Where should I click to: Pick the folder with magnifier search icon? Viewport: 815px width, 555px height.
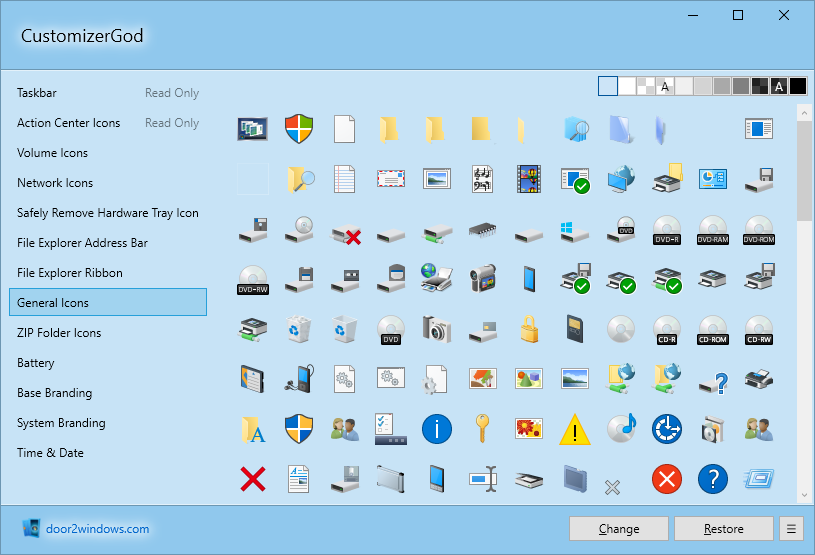click(300, 179)
